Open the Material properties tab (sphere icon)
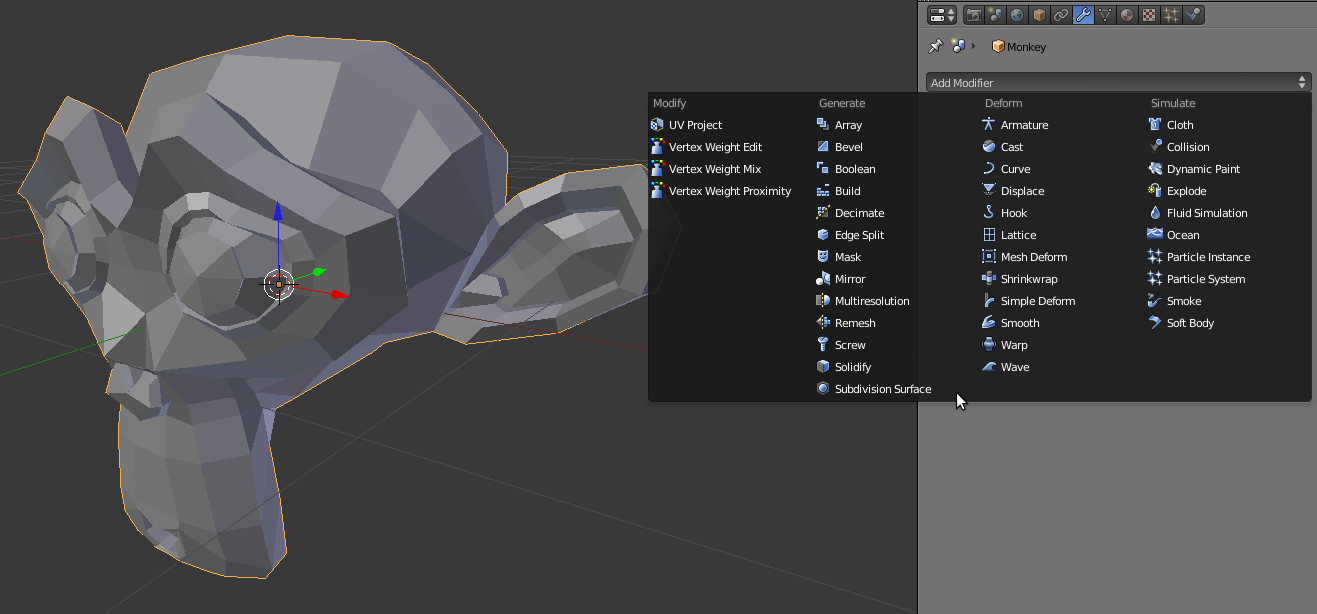1317x614 pixels. [x=1127, y=15]
